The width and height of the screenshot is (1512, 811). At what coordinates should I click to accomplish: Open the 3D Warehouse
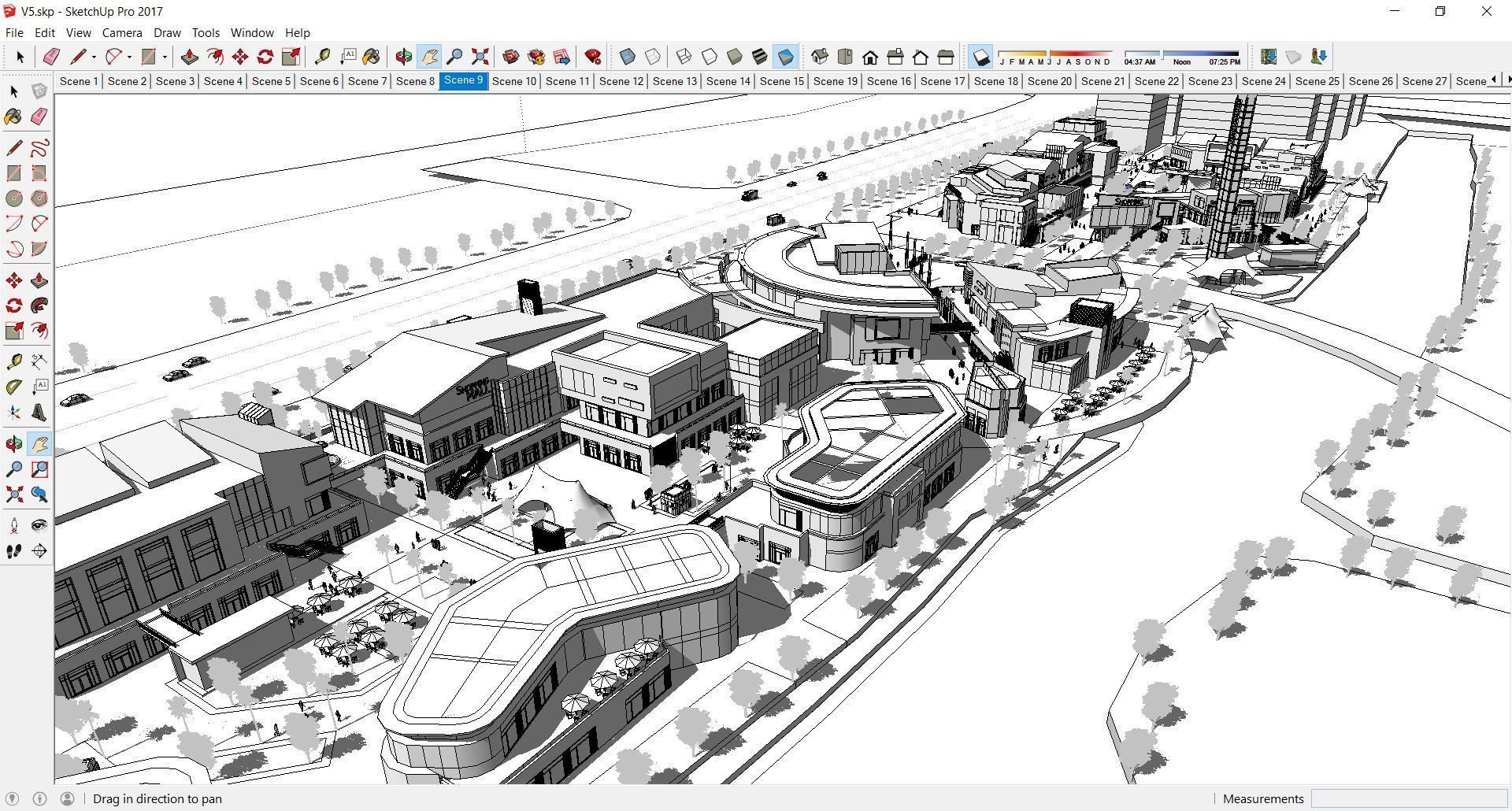click(x=511, y=57)
